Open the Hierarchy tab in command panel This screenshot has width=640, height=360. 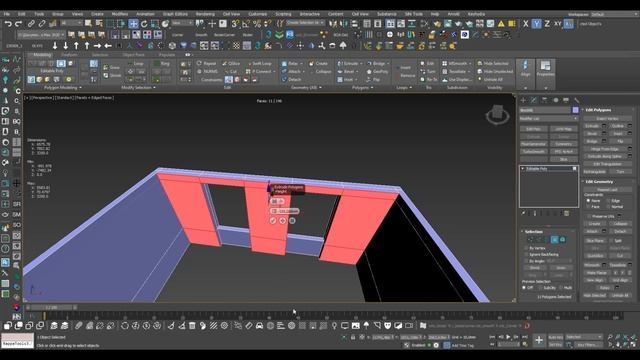(x=544, y=100)
